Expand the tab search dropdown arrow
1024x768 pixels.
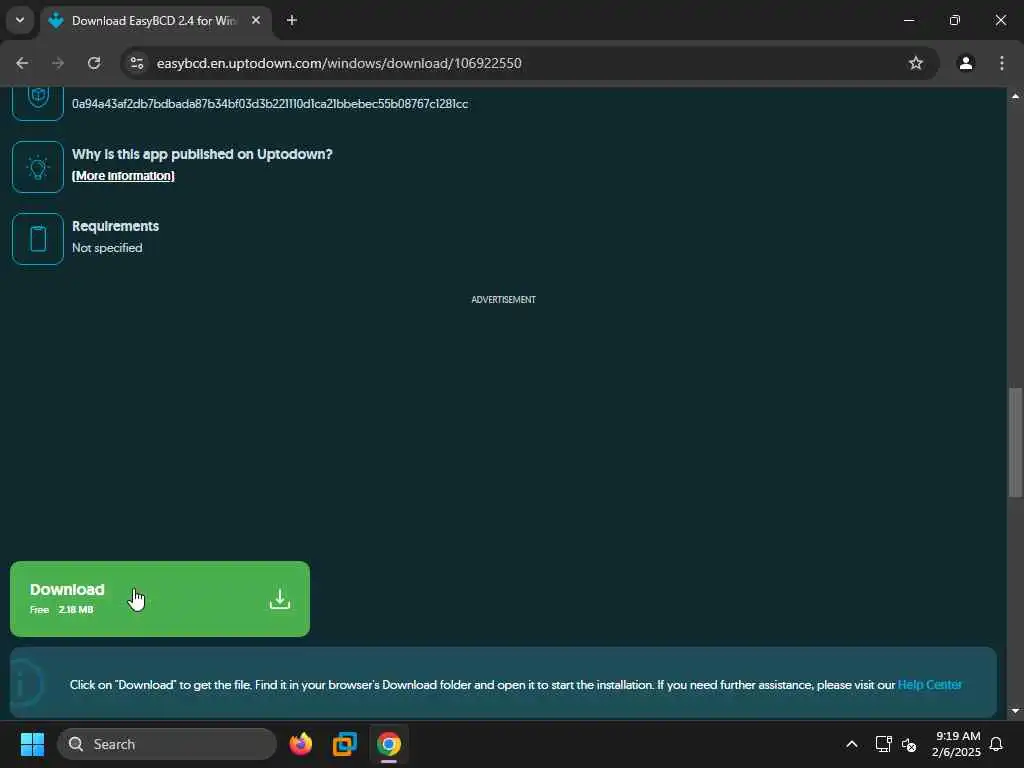pos(20,20)
